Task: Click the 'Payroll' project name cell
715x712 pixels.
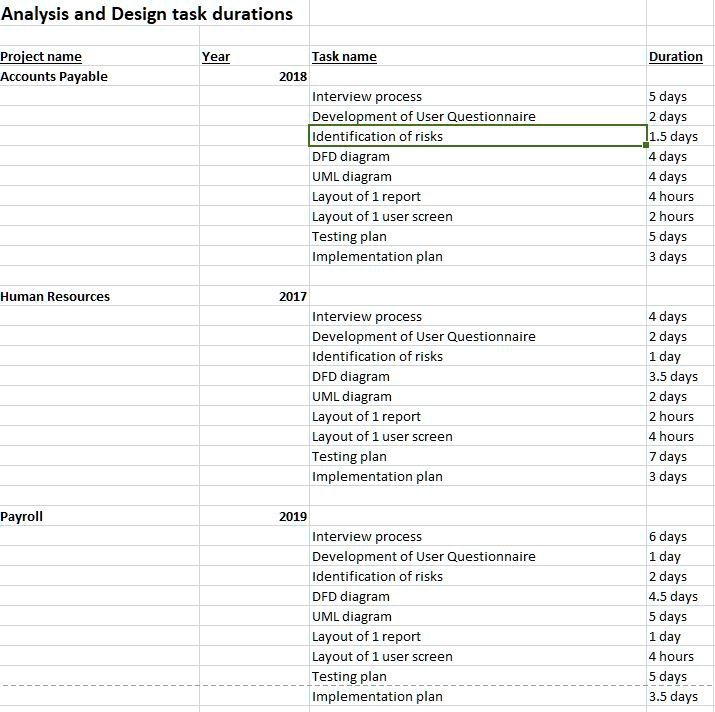Action: [x=22, y=517]
